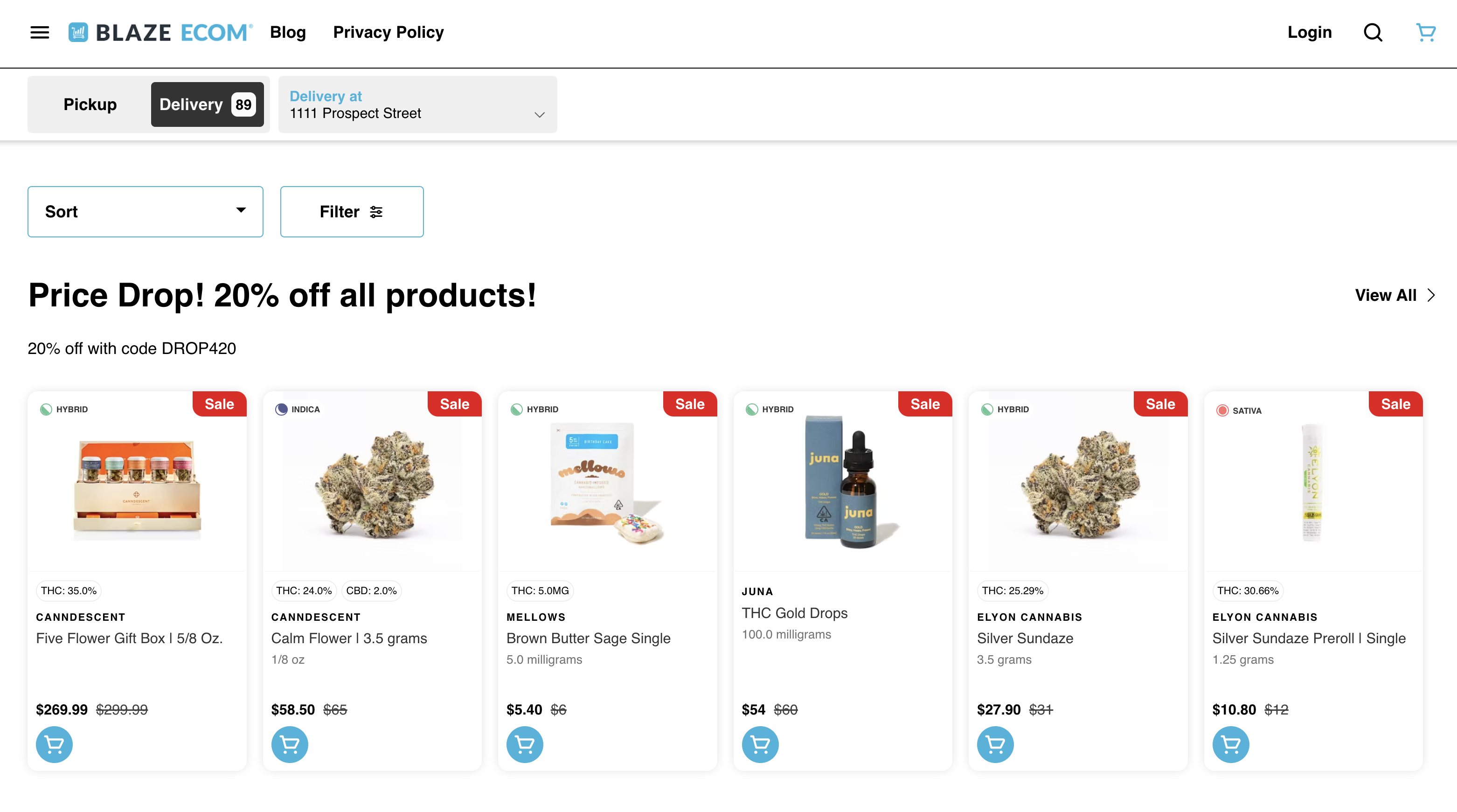Image resolution: width=1457 pixels, height=812 pixels.
Task: Select the Delivery option
Action: click(207, 104)
